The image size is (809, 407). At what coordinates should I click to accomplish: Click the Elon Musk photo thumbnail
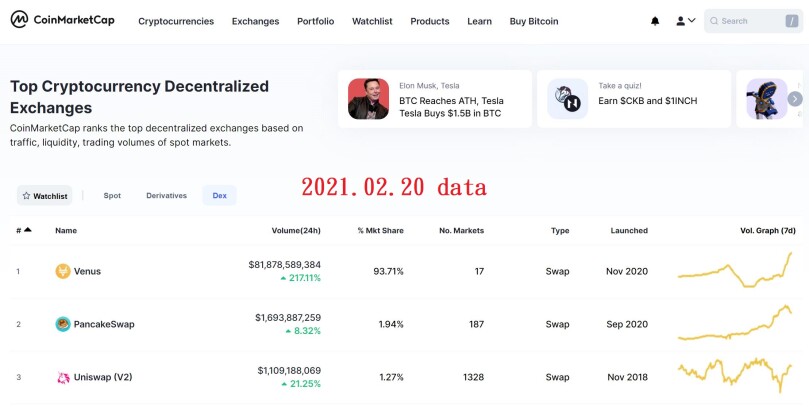pyautogui.click(x=368, y=99)
